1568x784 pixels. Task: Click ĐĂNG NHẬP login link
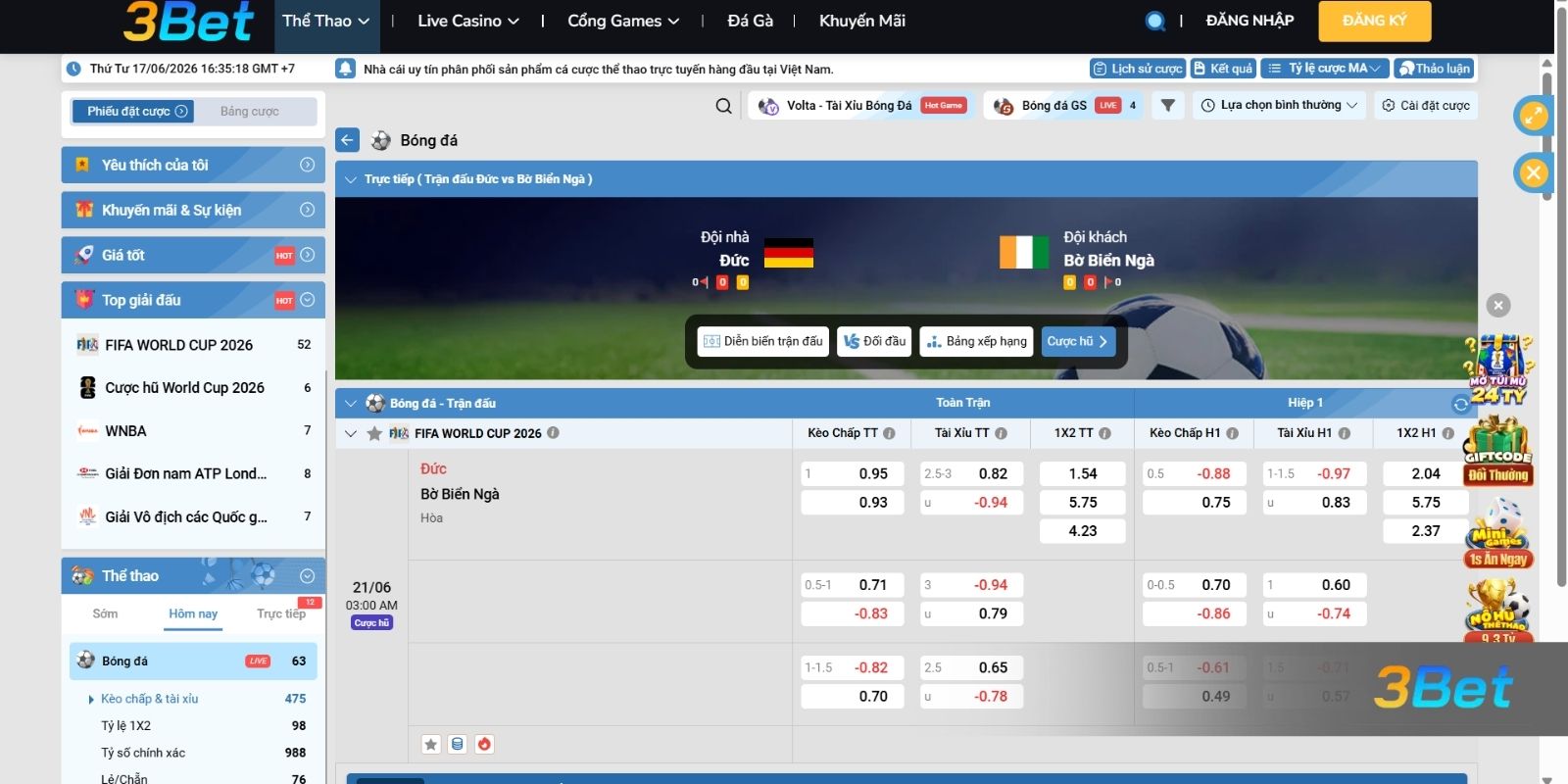pos(1249,21)
